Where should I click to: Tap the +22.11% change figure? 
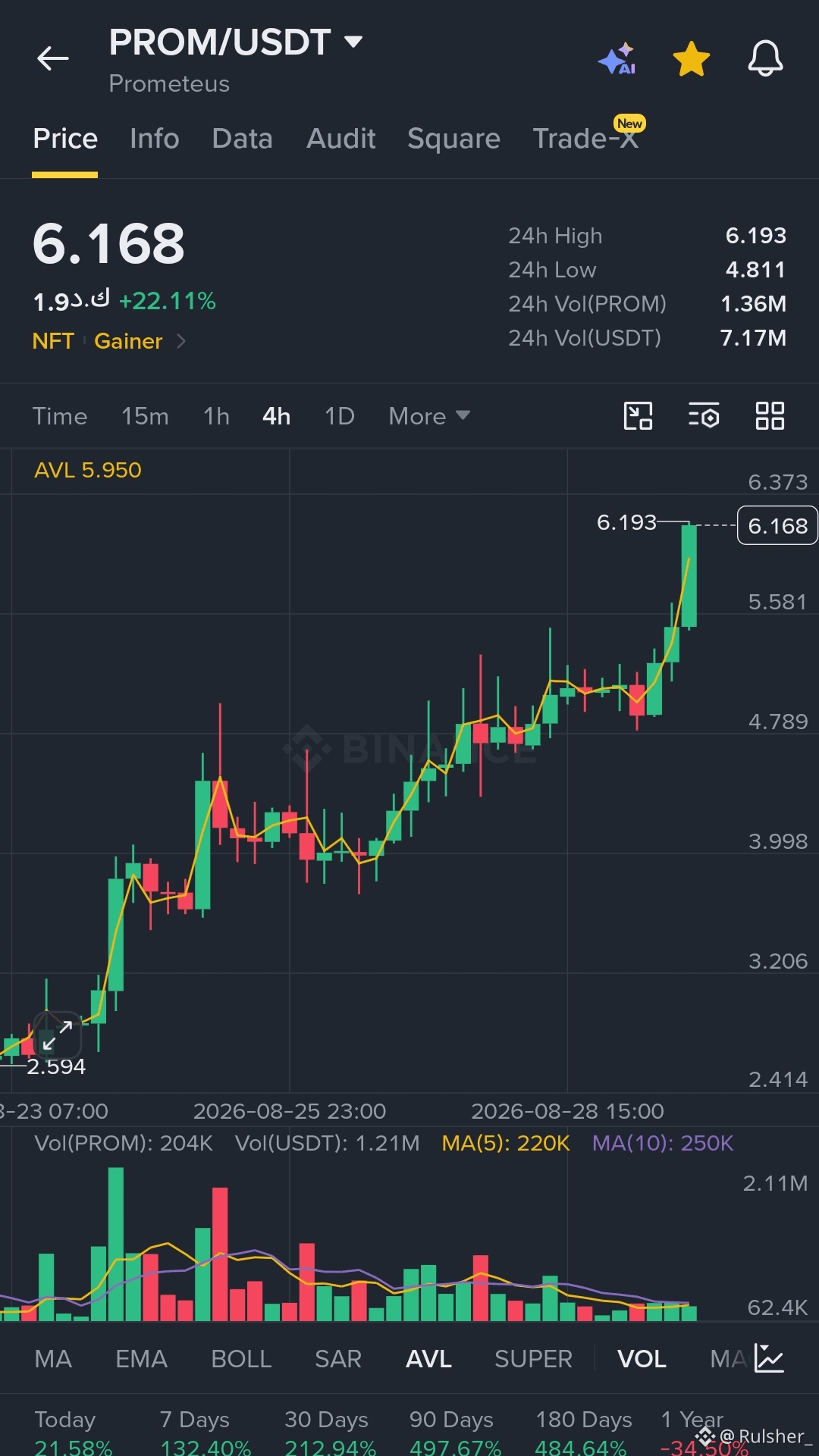pos(168,301)
